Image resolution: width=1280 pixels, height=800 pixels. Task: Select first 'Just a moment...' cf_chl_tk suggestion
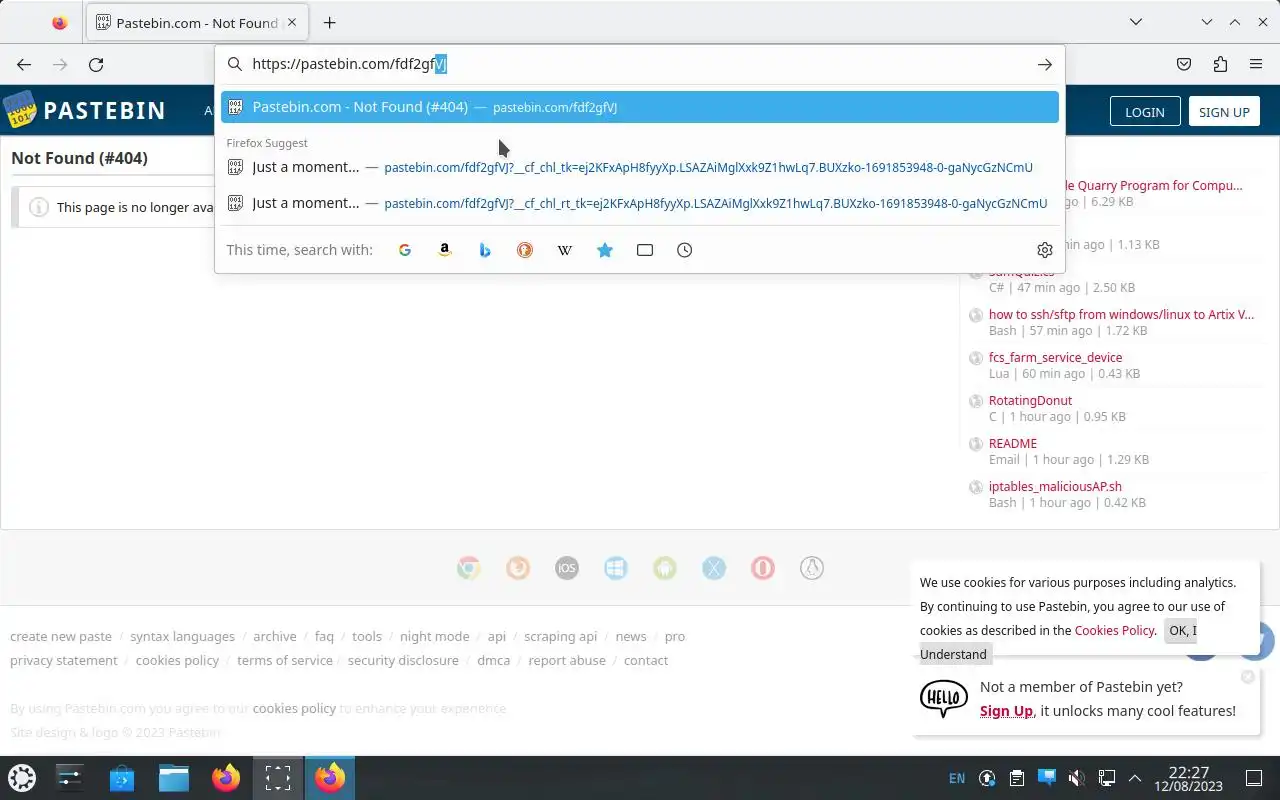click(640, 167)
